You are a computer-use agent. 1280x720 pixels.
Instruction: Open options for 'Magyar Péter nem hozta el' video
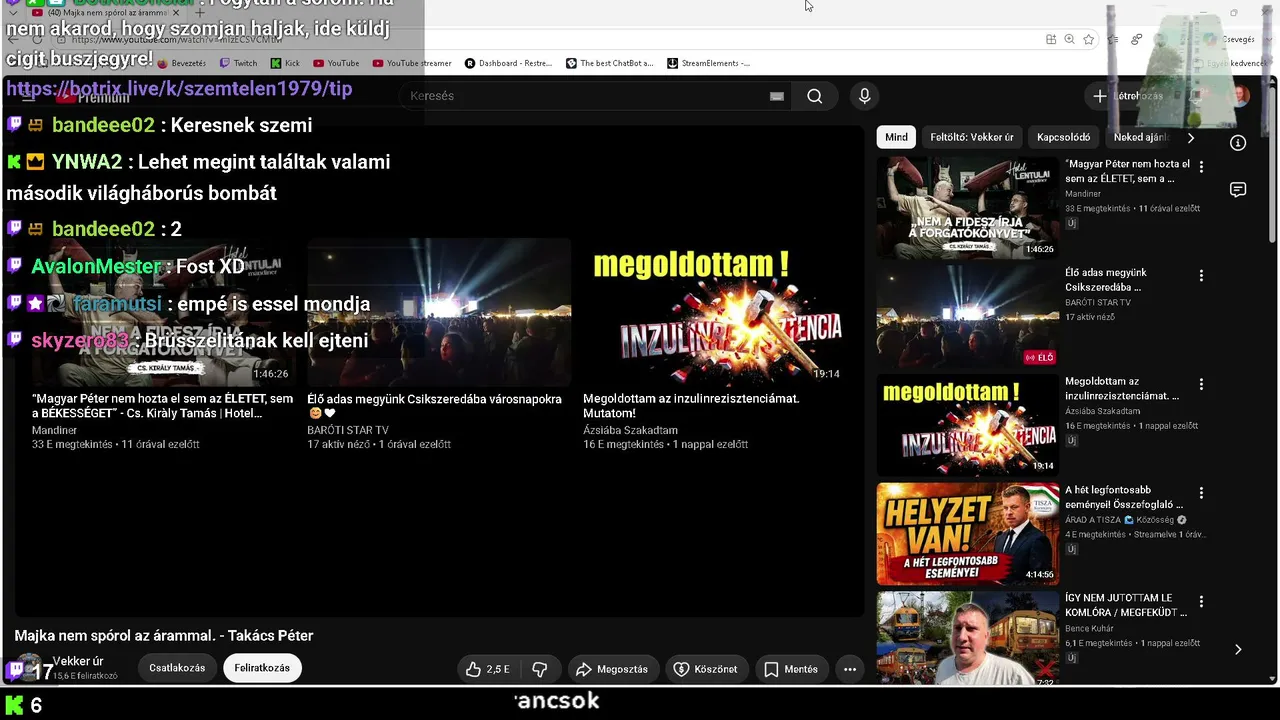click(1201, 167)
